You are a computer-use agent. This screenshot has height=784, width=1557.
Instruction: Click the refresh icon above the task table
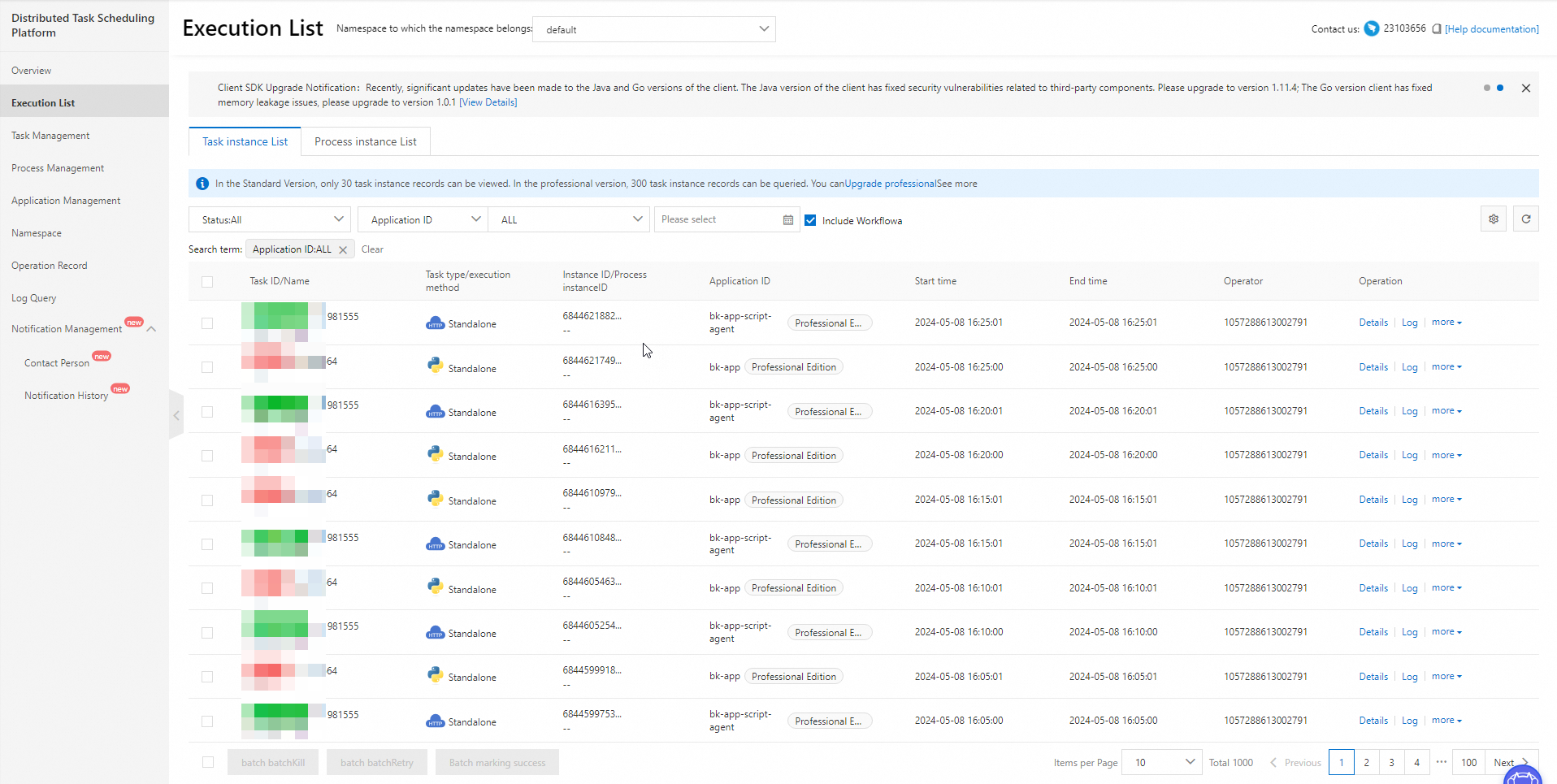click(1526, 219)
